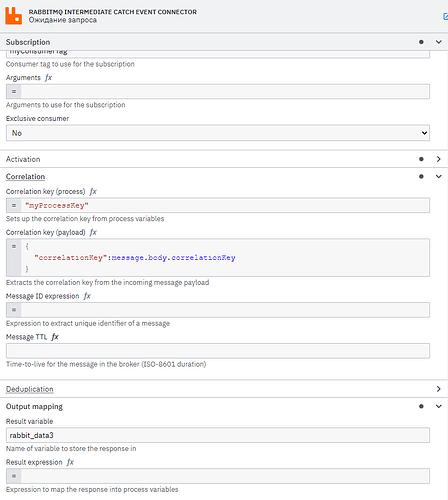Collapse the Subscription section chevron

tap(439, 42)
